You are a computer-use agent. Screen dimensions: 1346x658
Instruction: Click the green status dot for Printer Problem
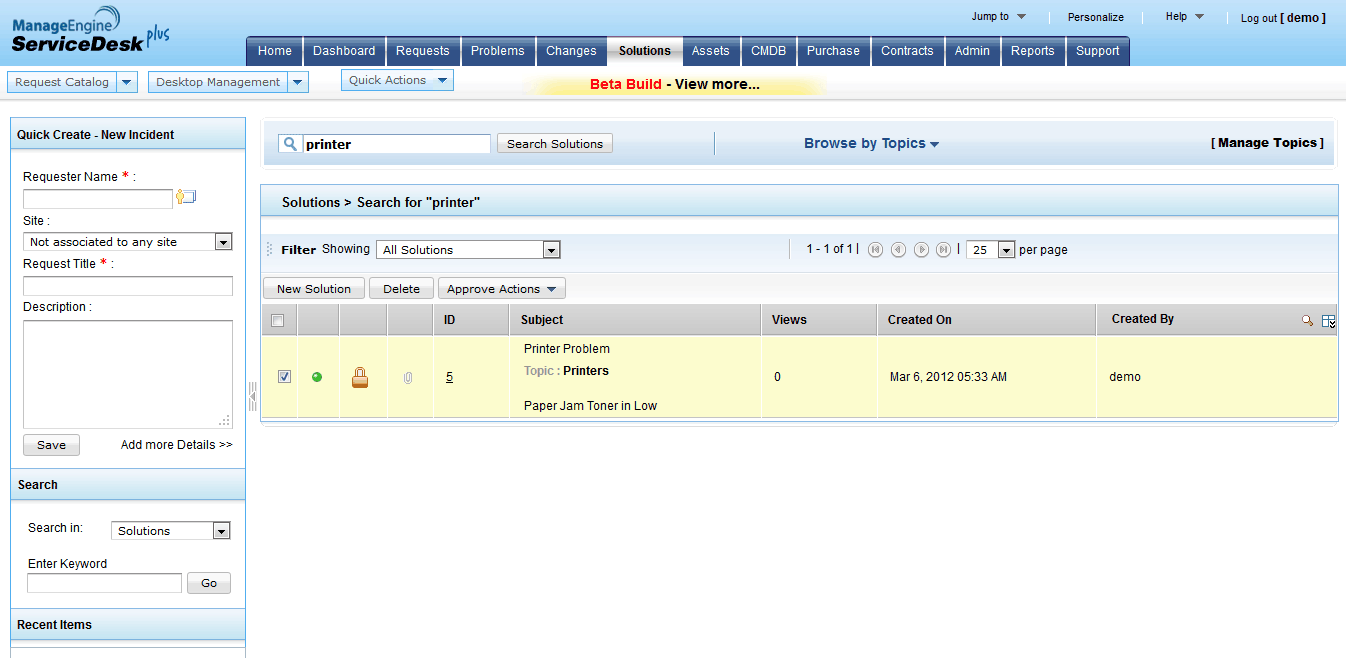click(317, 377)
